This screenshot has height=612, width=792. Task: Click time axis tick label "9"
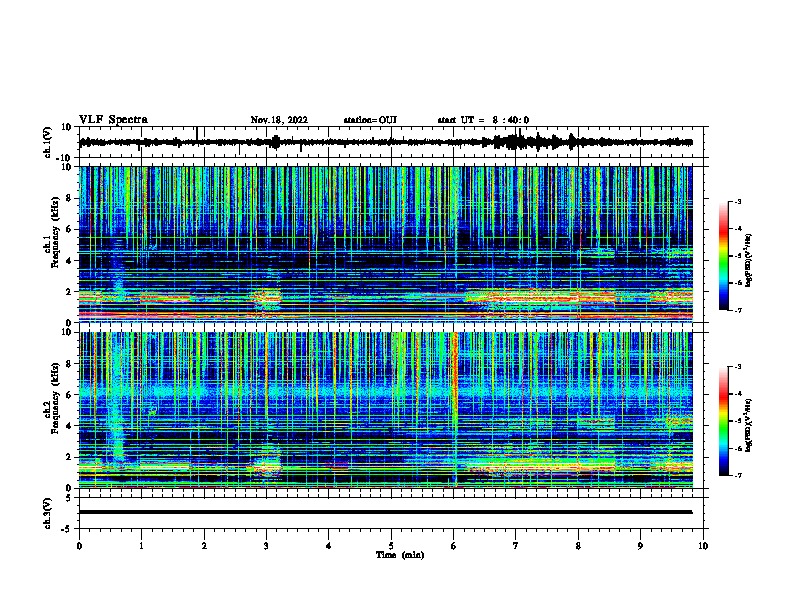point(640,546)
